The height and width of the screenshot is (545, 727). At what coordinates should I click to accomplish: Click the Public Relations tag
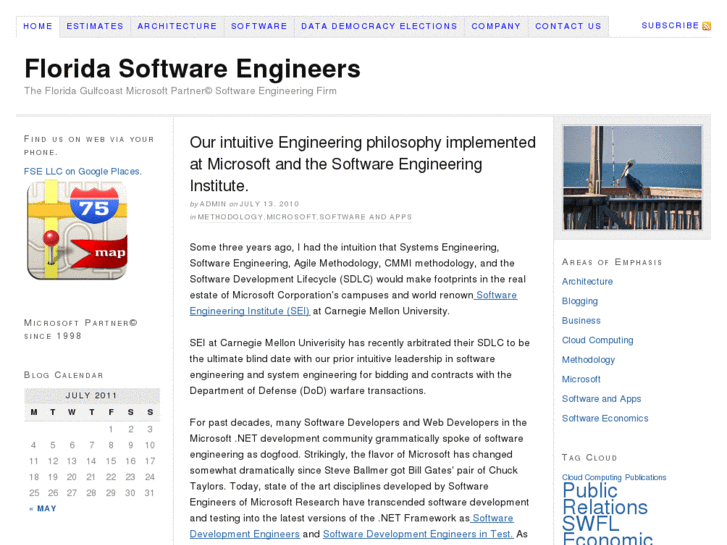pyautogui.click(x=605, y=499)
